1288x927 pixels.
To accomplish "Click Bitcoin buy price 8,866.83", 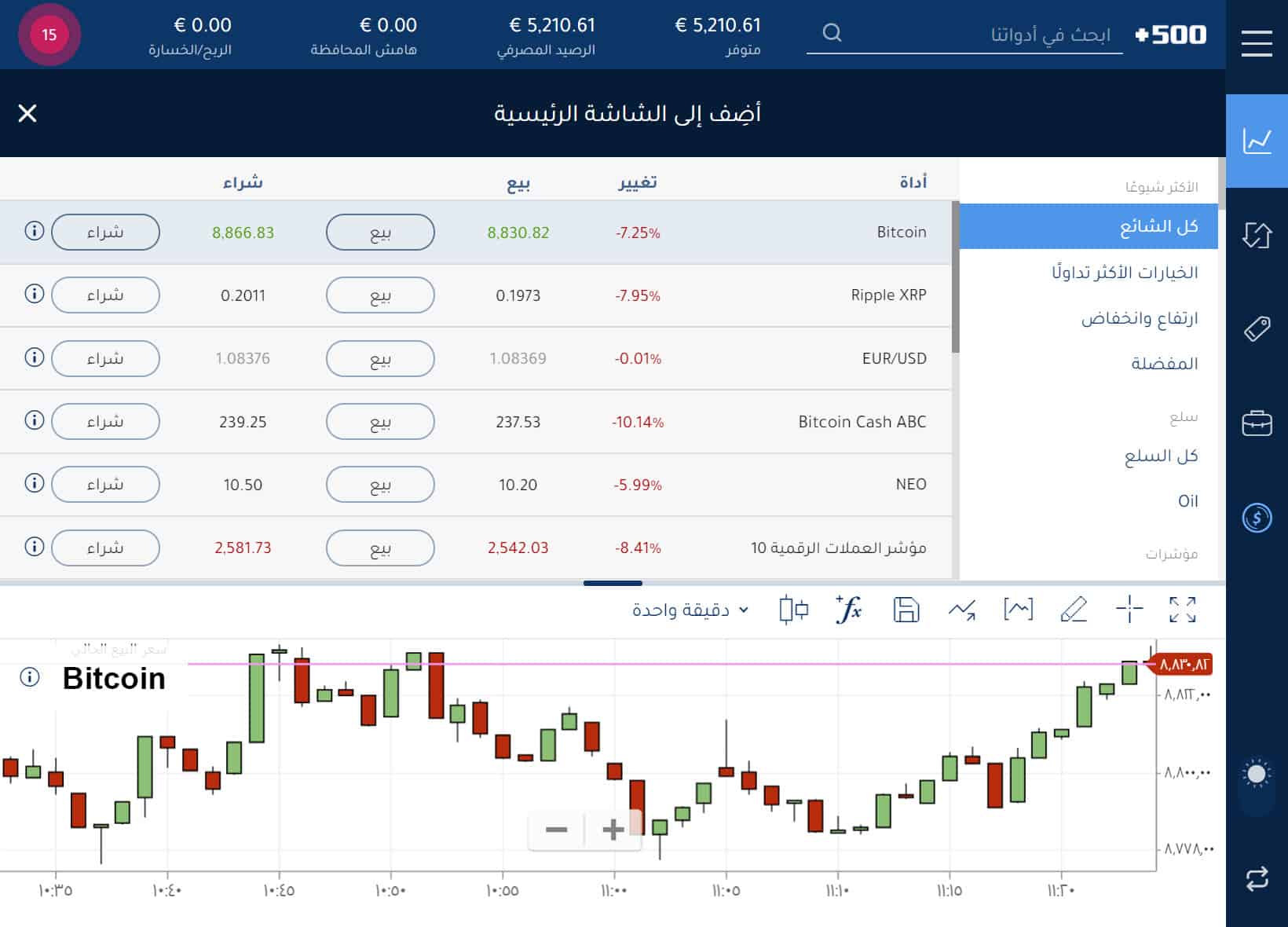I will tap(243, 233).
